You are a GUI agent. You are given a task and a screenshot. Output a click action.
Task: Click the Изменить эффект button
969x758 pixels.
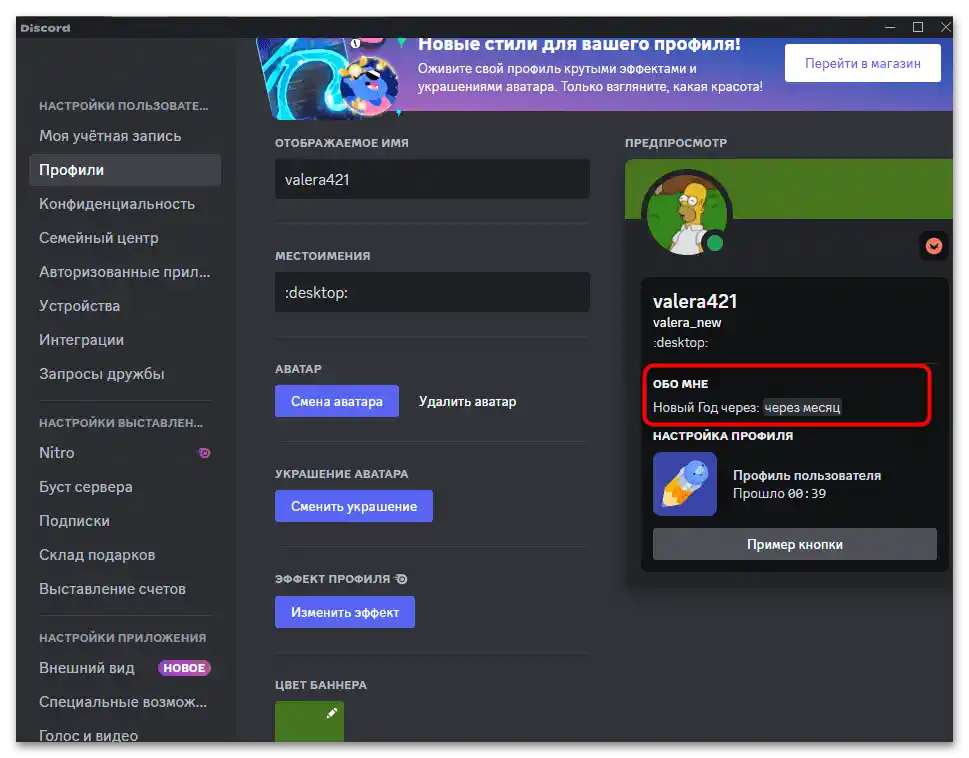coord(345,612)
